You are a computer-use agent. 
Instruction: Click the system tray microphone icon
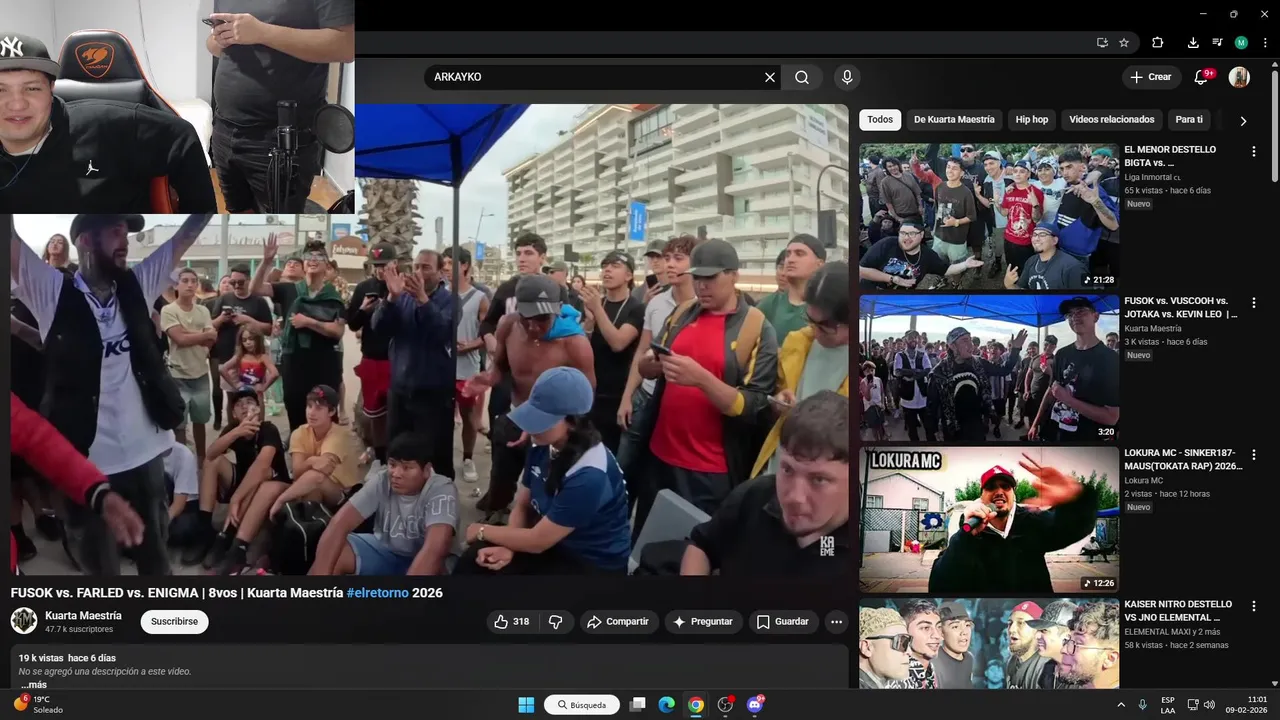coord(1142,705)
